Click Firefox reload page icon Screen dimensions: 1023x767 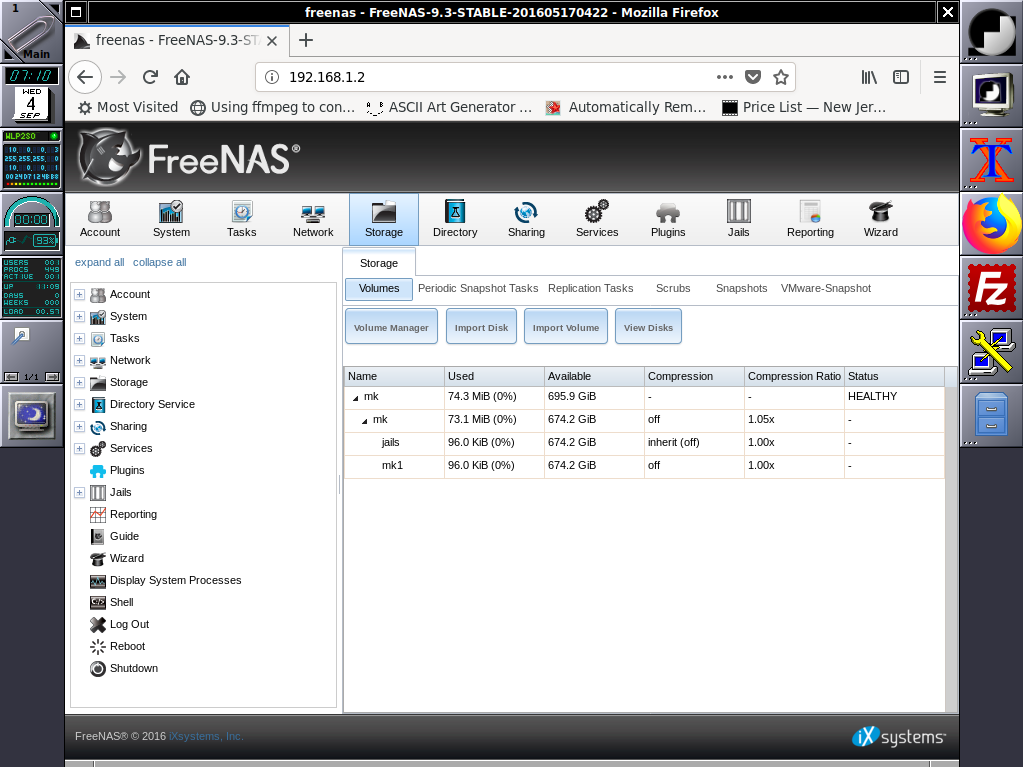point(150,77)
